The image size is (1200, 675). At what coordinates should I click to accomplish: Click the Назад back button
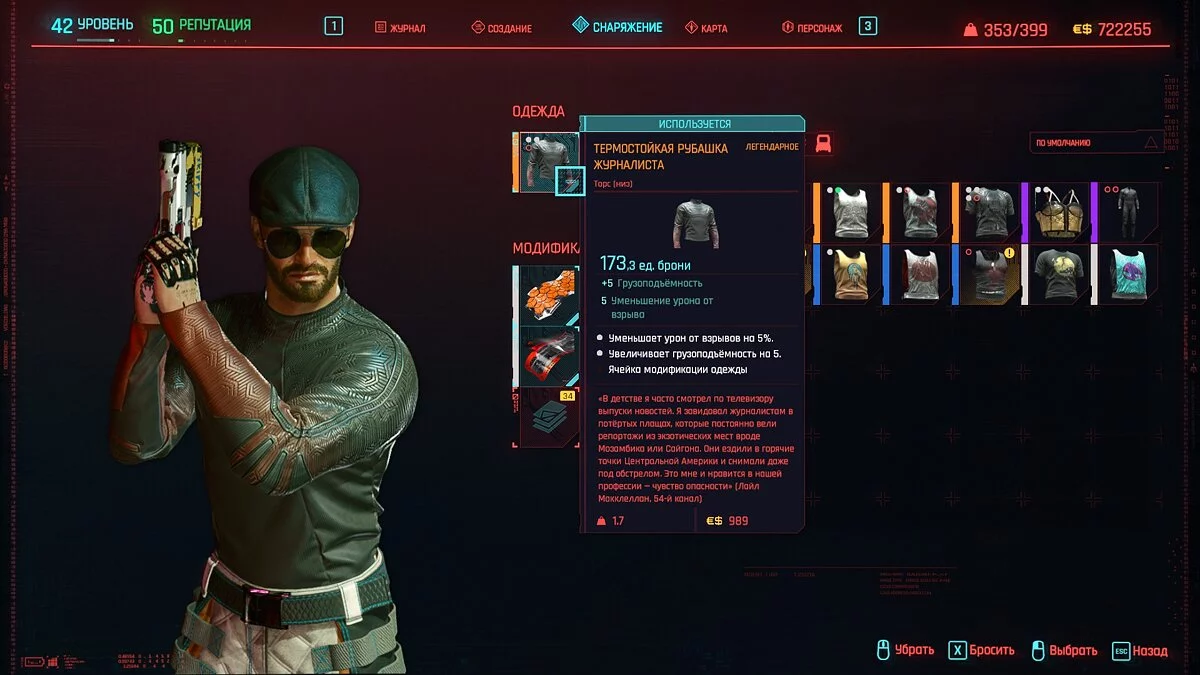pyautogui.click(x=1139, y=650)
